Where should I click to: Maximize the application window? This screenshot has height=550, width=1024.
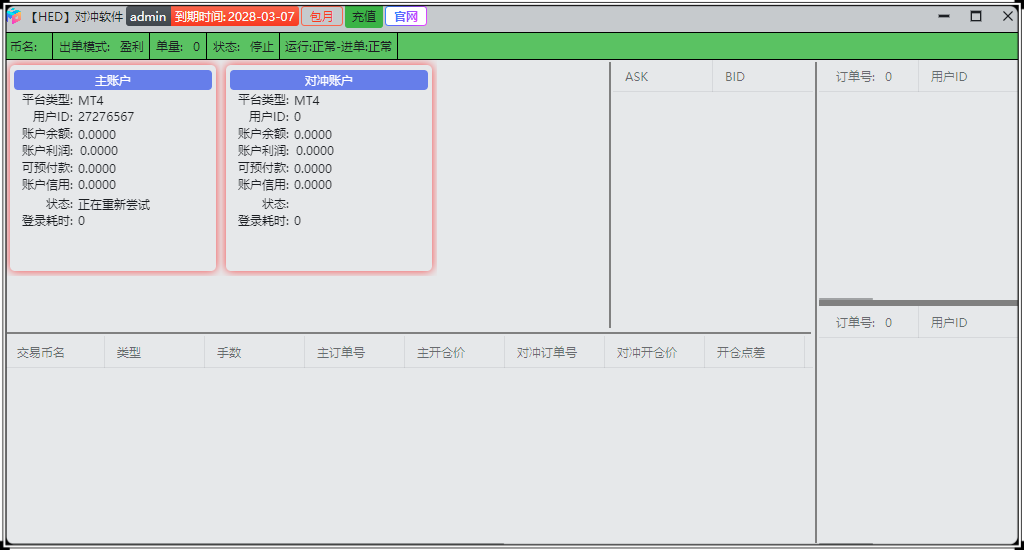(976, 16)
